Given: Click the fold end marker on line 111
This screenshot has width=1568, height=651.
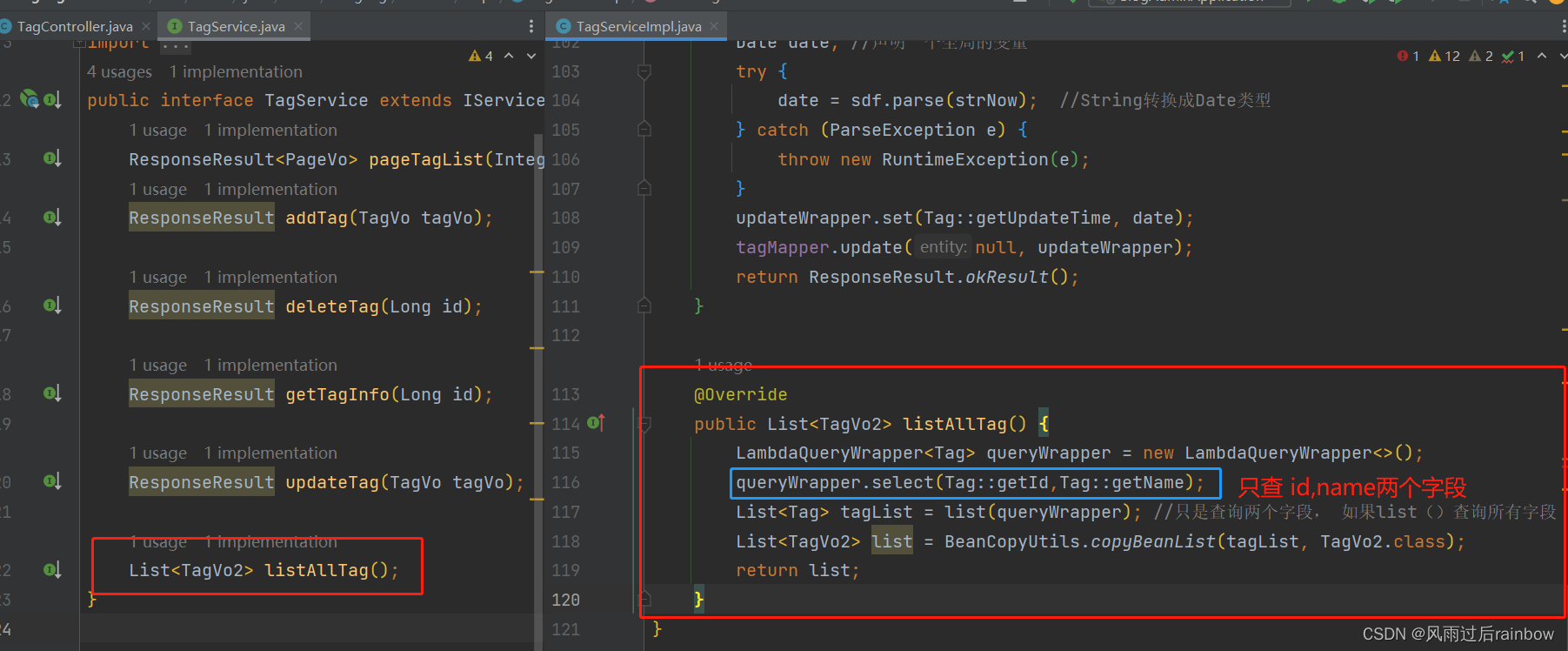Looking at the screenshot, I should (644, 305).
